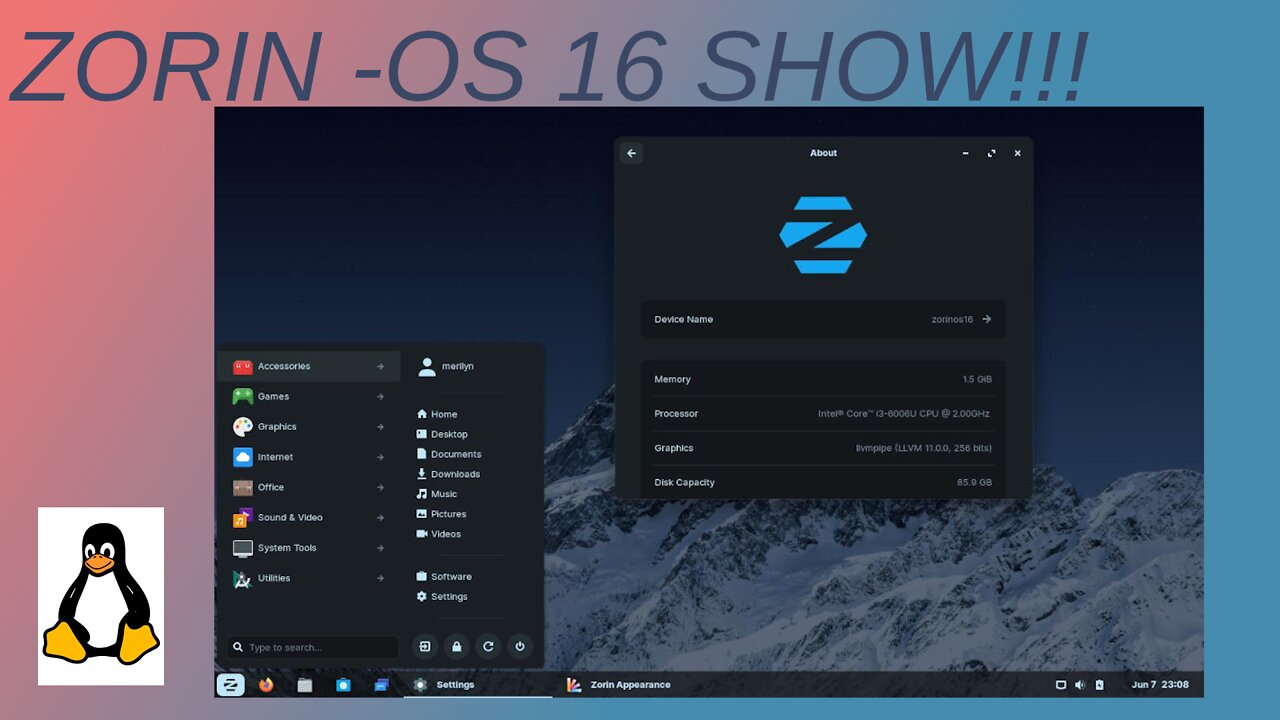Screen dimensions: 1280x720
Task: Switch to the Zorin Appearance taskbar window
Action: coord(618,685)
